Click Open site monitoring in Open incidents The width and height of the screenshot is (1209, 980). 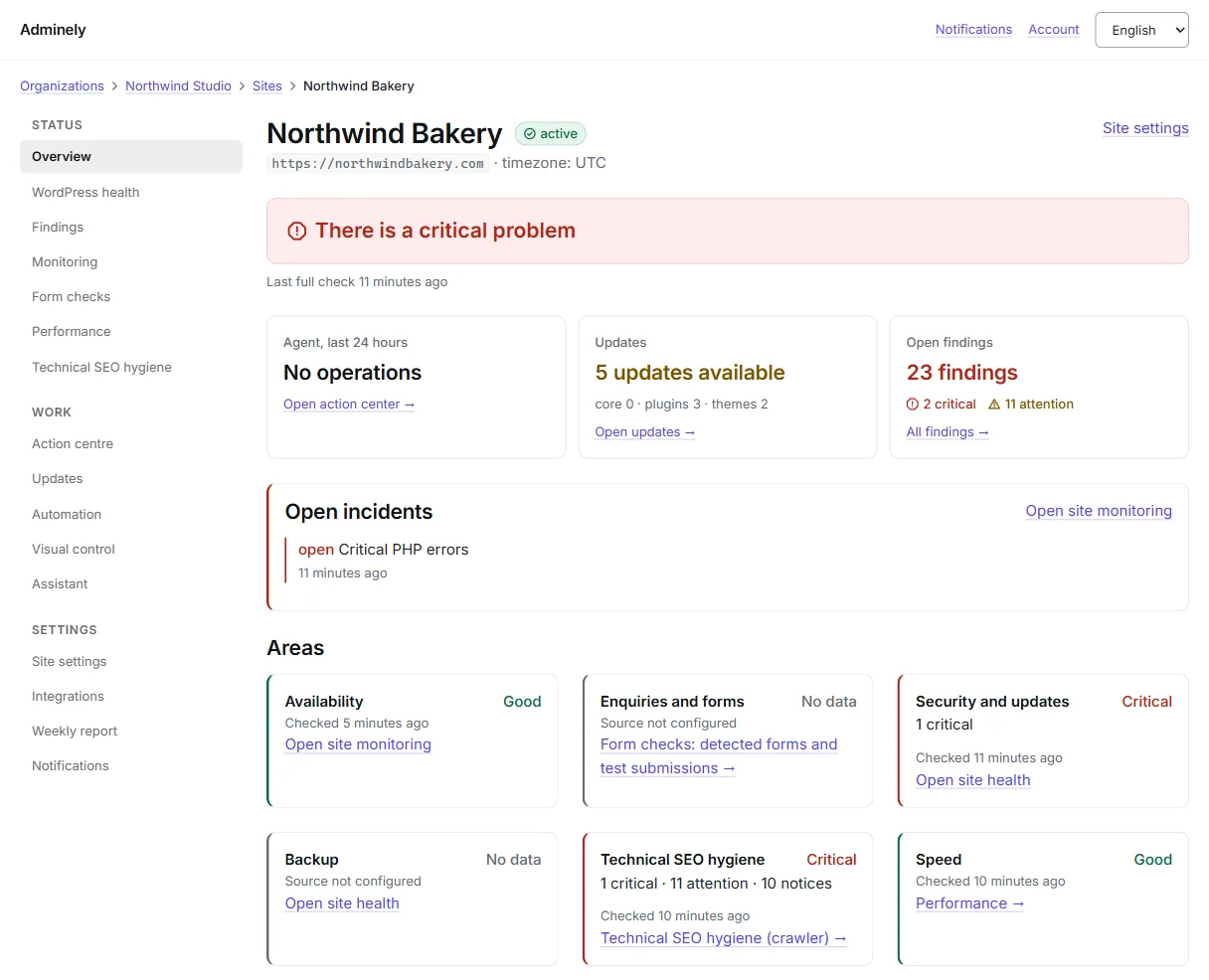(1099, 511)
